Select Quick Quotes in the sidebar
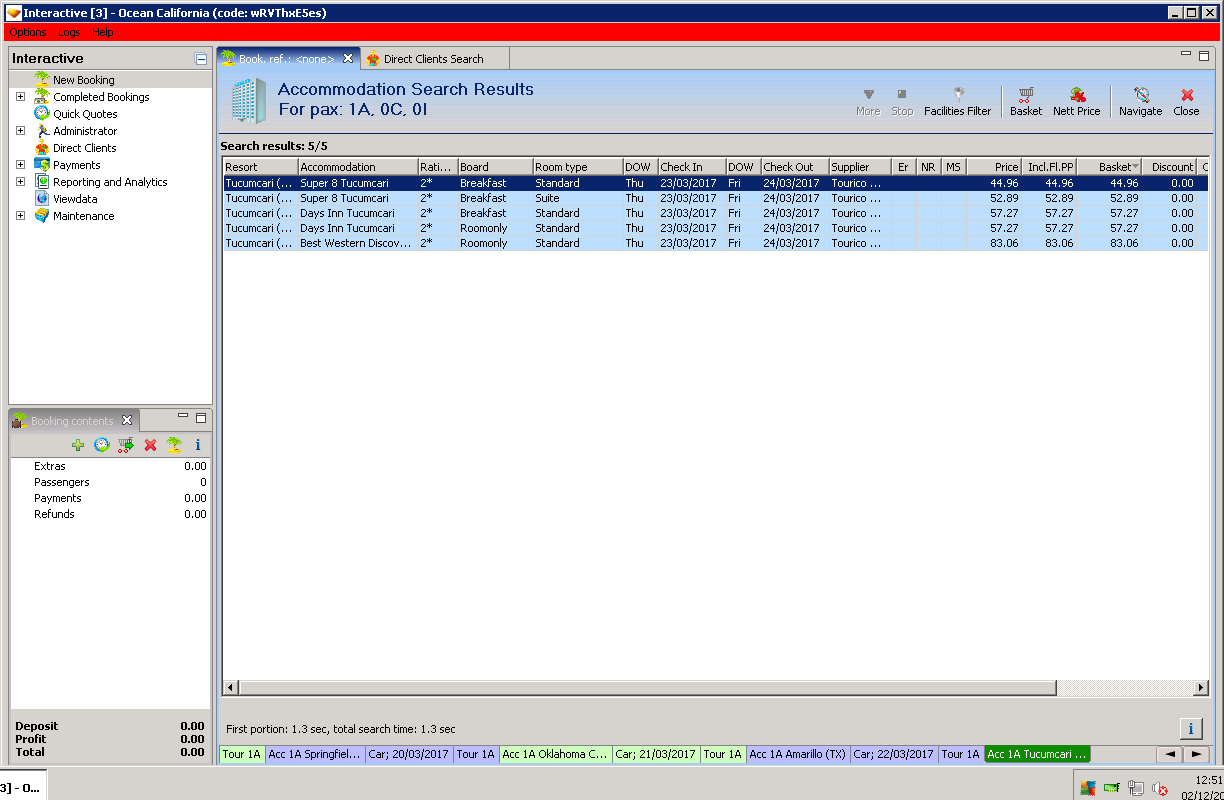This screenshot has height=800, width=1224. (x=85, y=114)
